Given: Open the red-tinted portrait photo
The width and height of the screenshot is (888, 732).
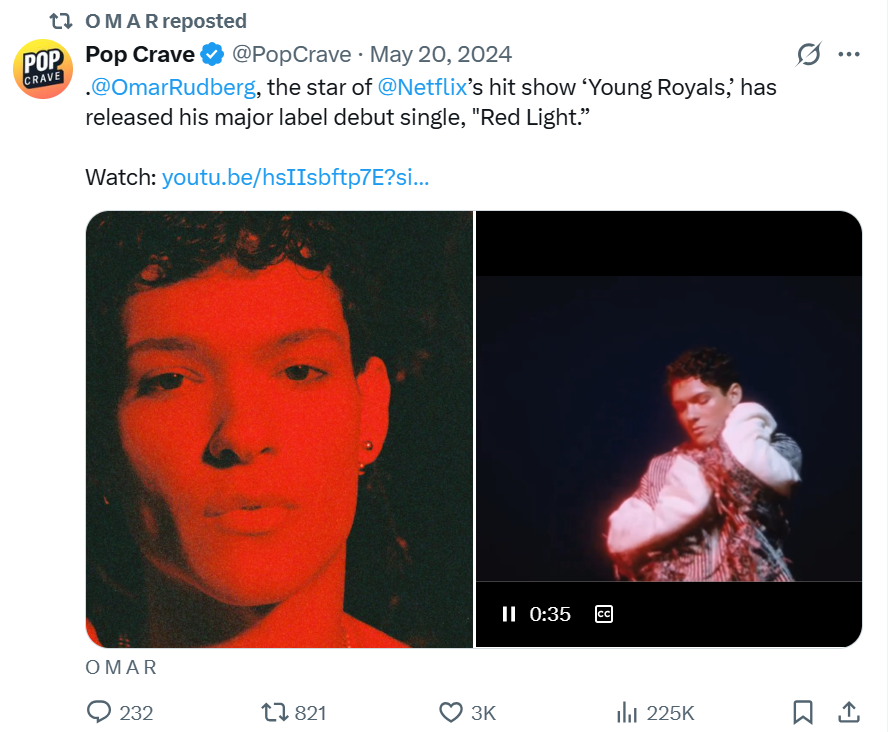Looking at the screenshot, I should 279,428.
